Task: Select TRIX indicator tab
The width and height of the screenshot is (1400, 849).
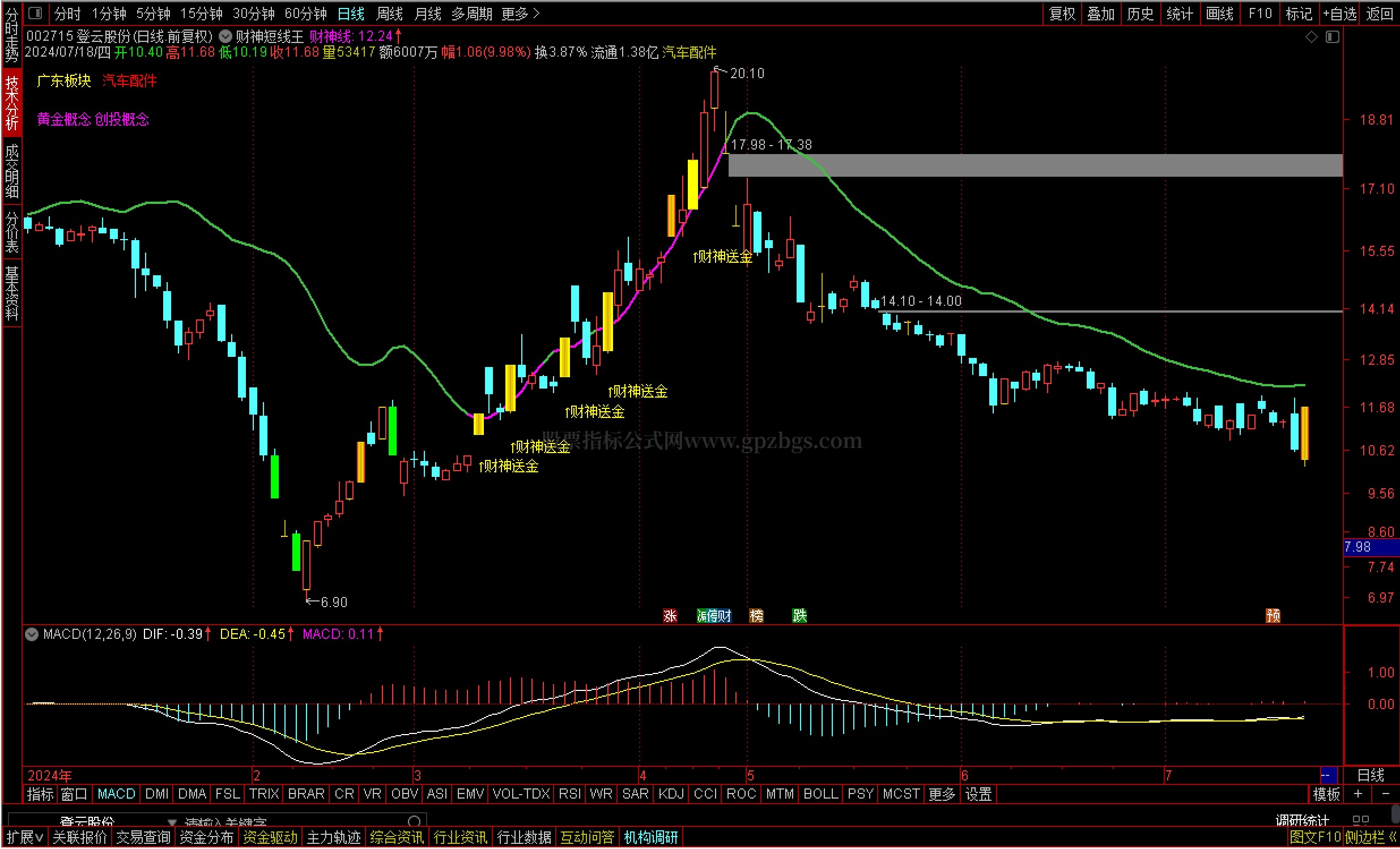Action: (264, 794)
